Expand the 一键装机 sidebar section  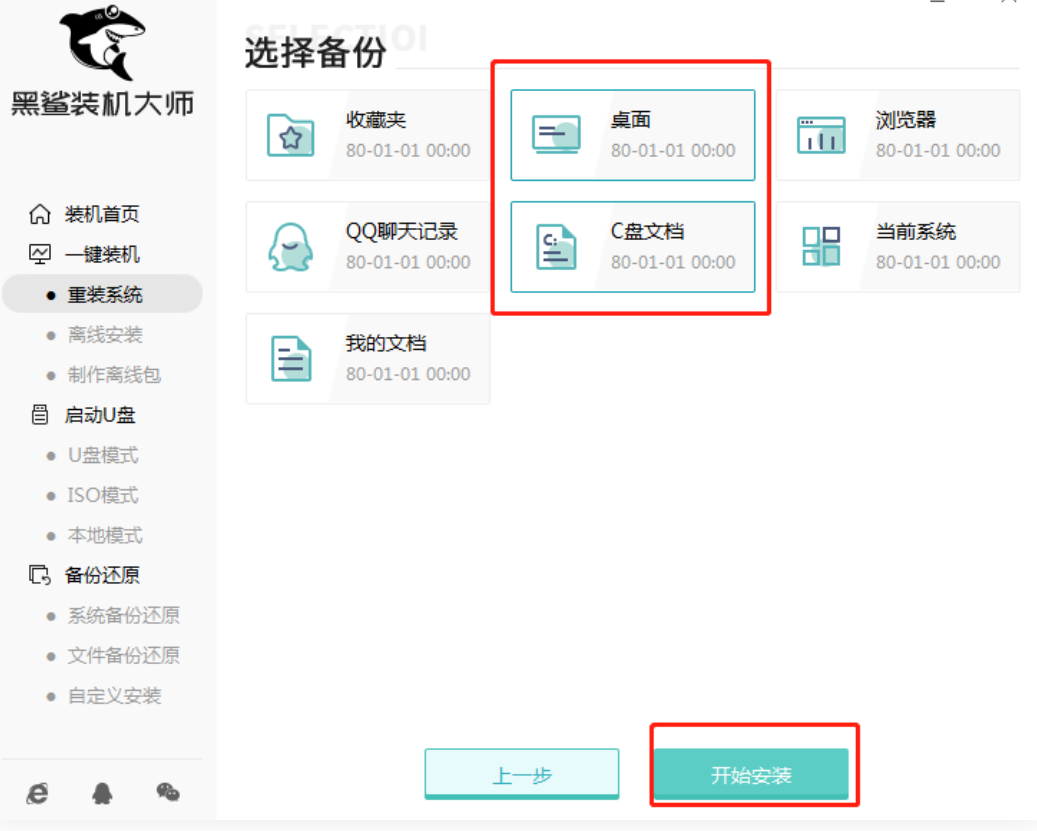click(100, 254)
